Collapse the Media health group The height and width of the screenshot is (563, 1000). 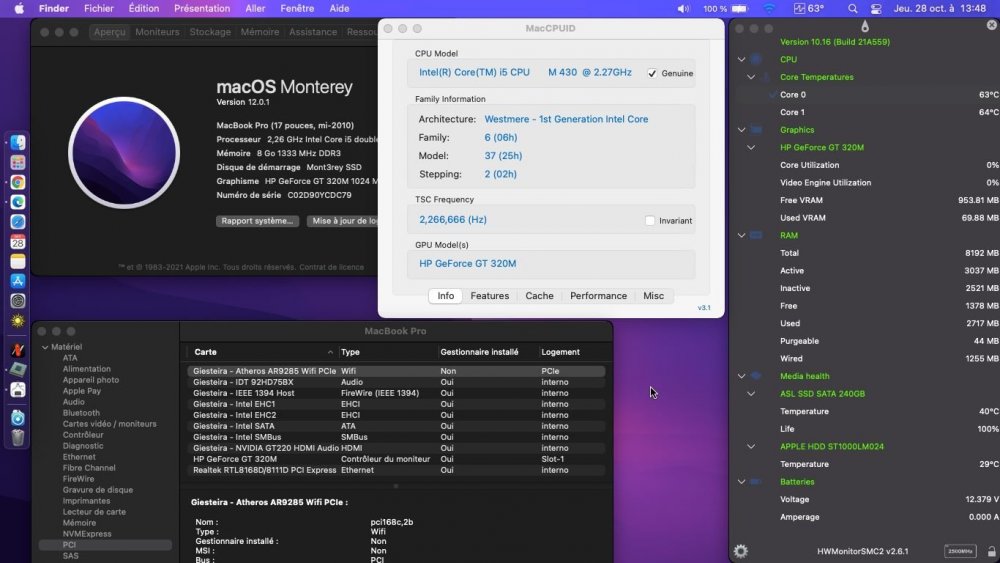[741, 376]
